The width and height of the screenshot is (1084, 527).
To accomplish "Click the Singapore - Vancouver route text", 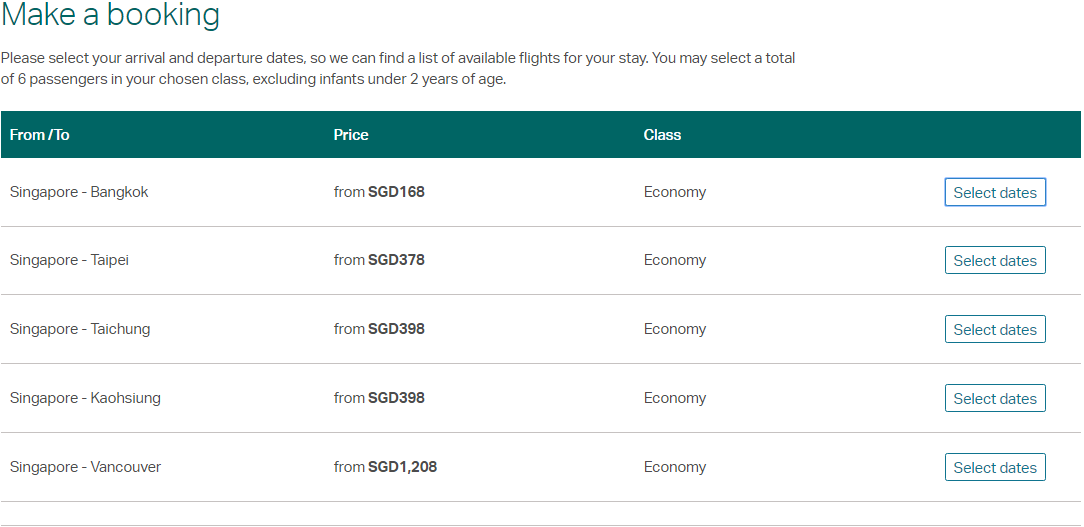I will point(85,467).
